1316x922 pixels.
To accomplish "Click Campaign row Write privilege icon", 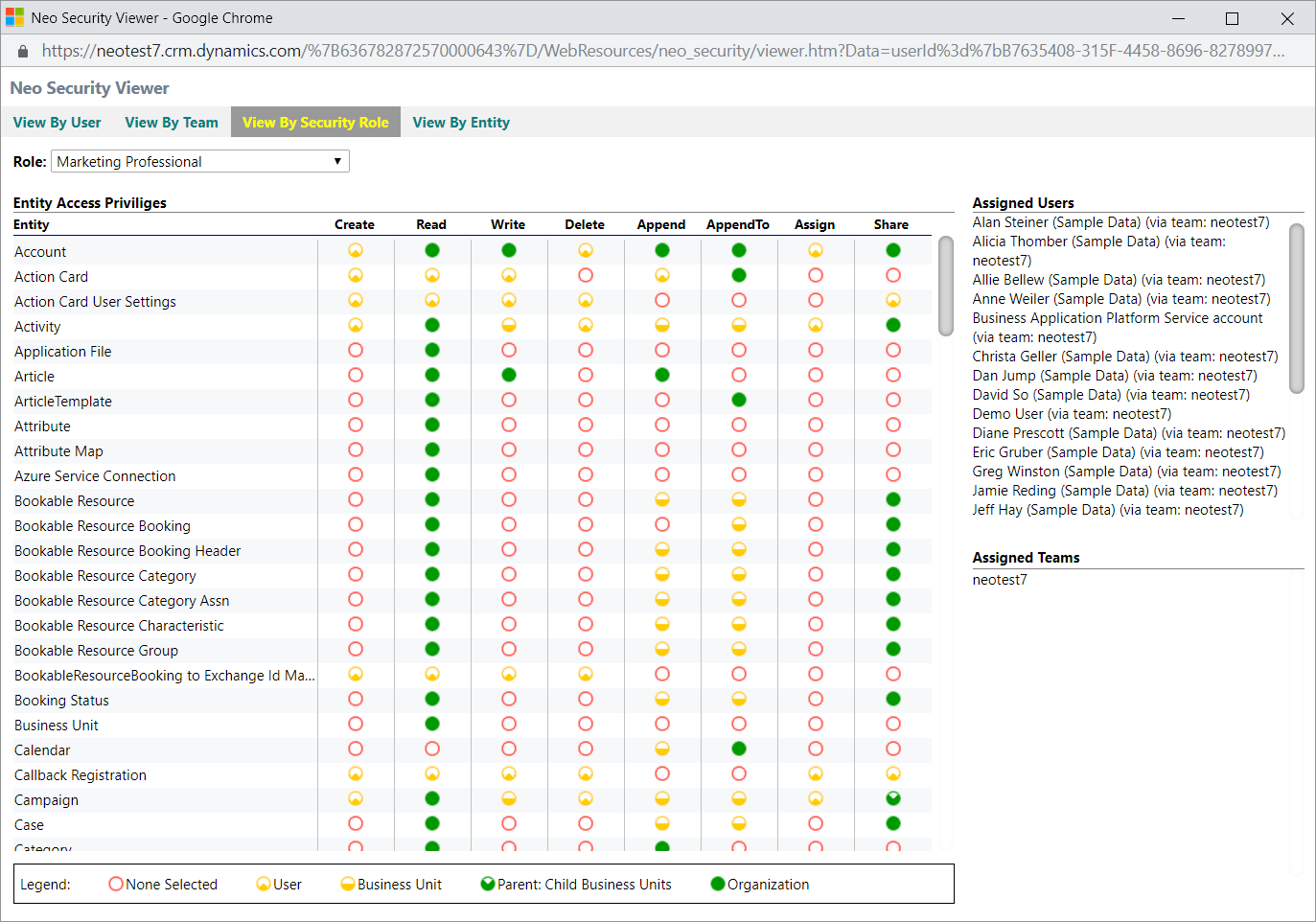I will pos(509,798).
